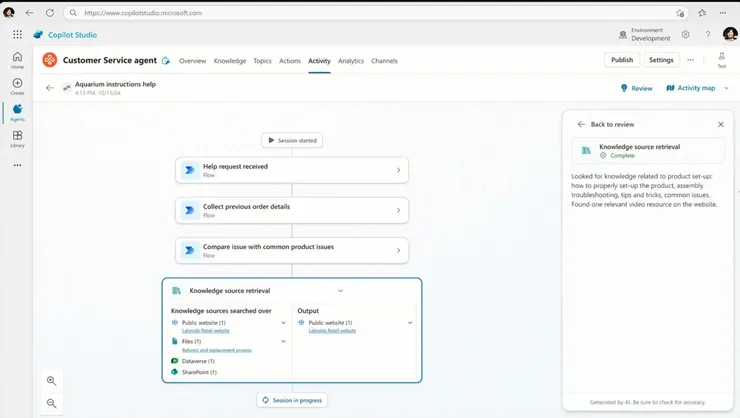Click the Knowledge source retrieval panel header
Viewport: 740px width, 418px height.
click(x=648, y=150)
